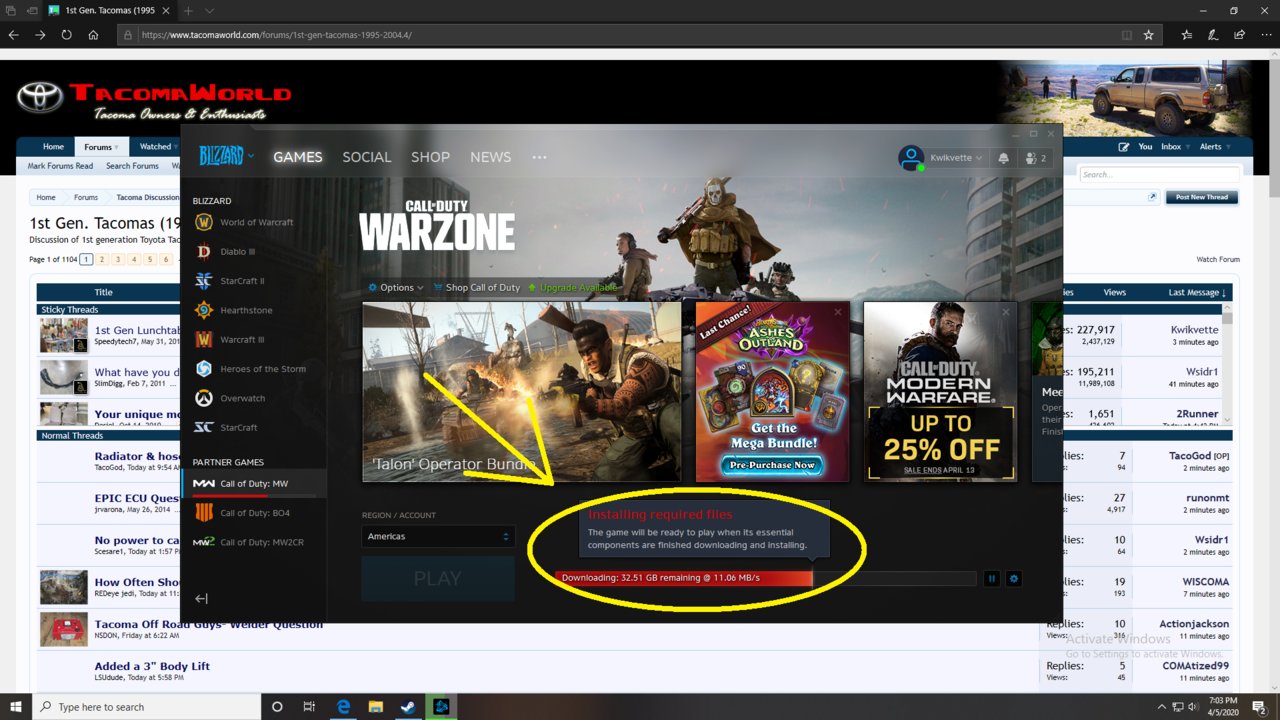Switch to the SOCIAL tab
Viewport: 1280px width, 720px height.
[x=367, y=157]
